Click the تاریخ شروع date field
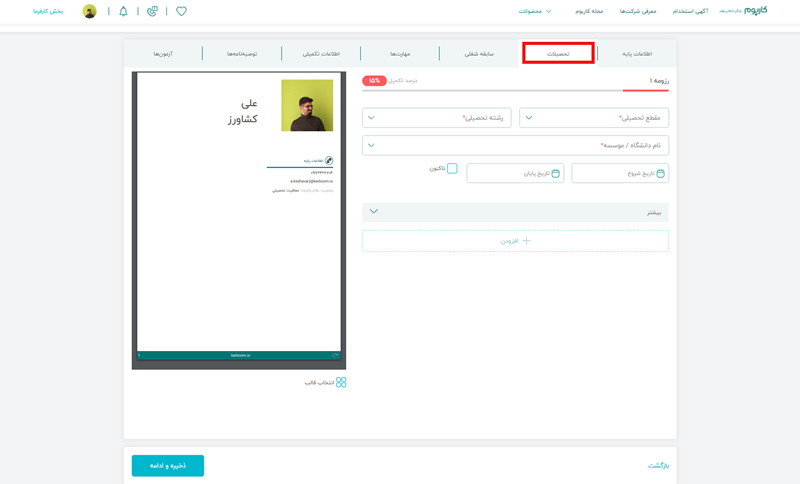The height and width of the screenshot is (484, 800). [x=620, y=173]
